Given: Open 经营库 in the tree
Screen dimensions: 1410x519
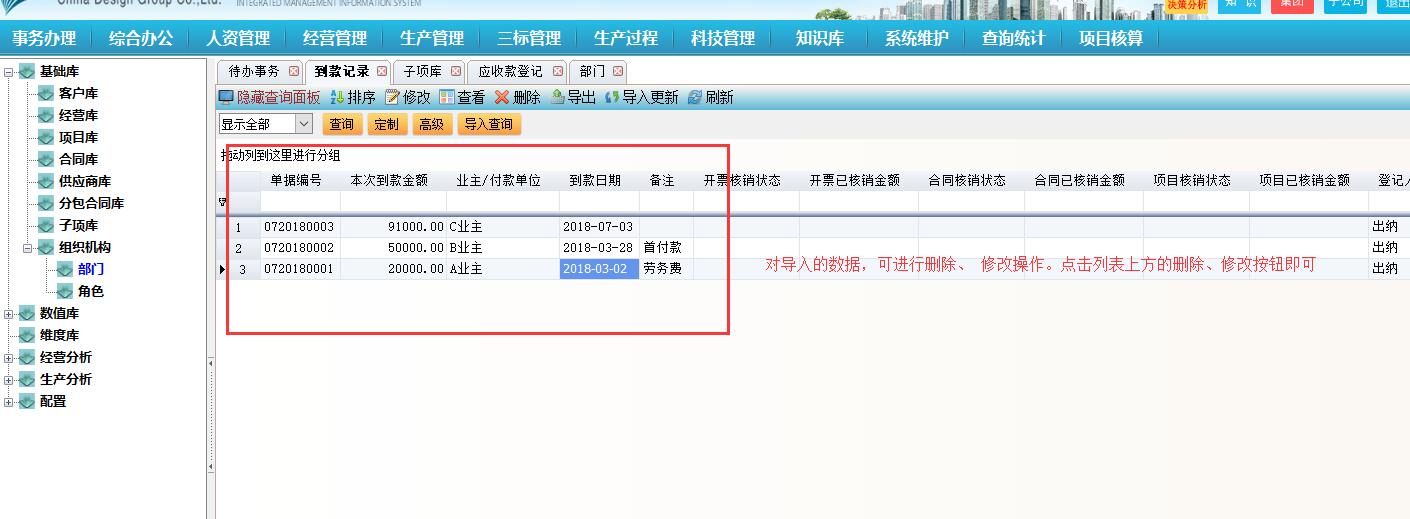Looking at the screenshot, I should (x=78, y=115).
